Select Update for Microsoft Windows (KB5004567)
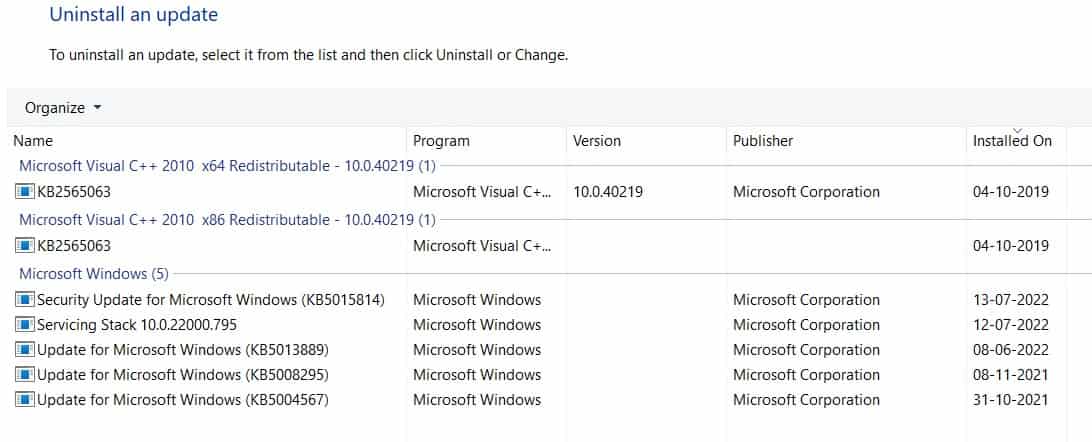 pyautogui.click(x=183, y=400)
